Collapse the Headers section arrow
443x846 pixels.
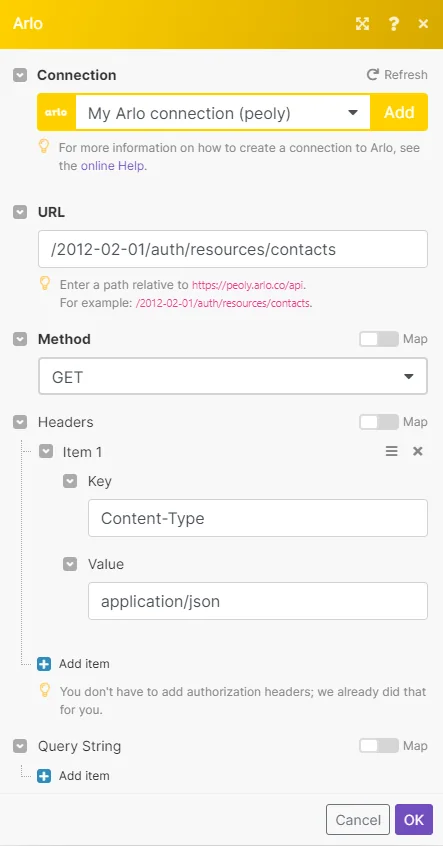[x=20, y=422]
